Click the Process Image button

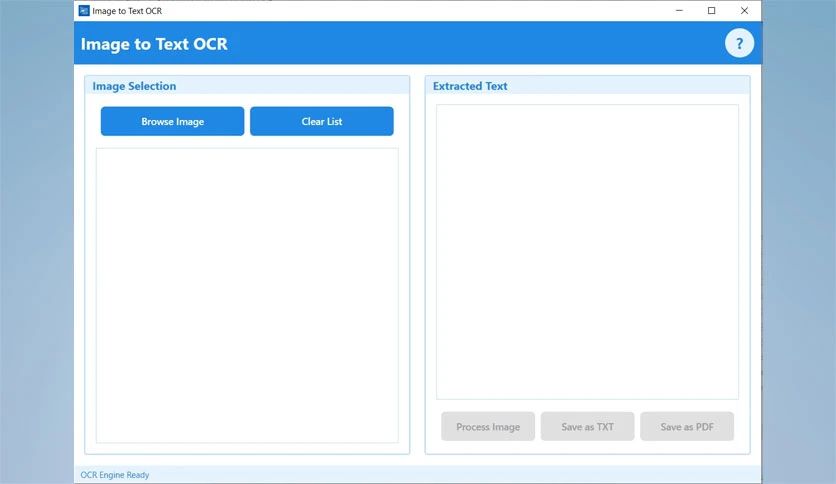click(488, 426)
